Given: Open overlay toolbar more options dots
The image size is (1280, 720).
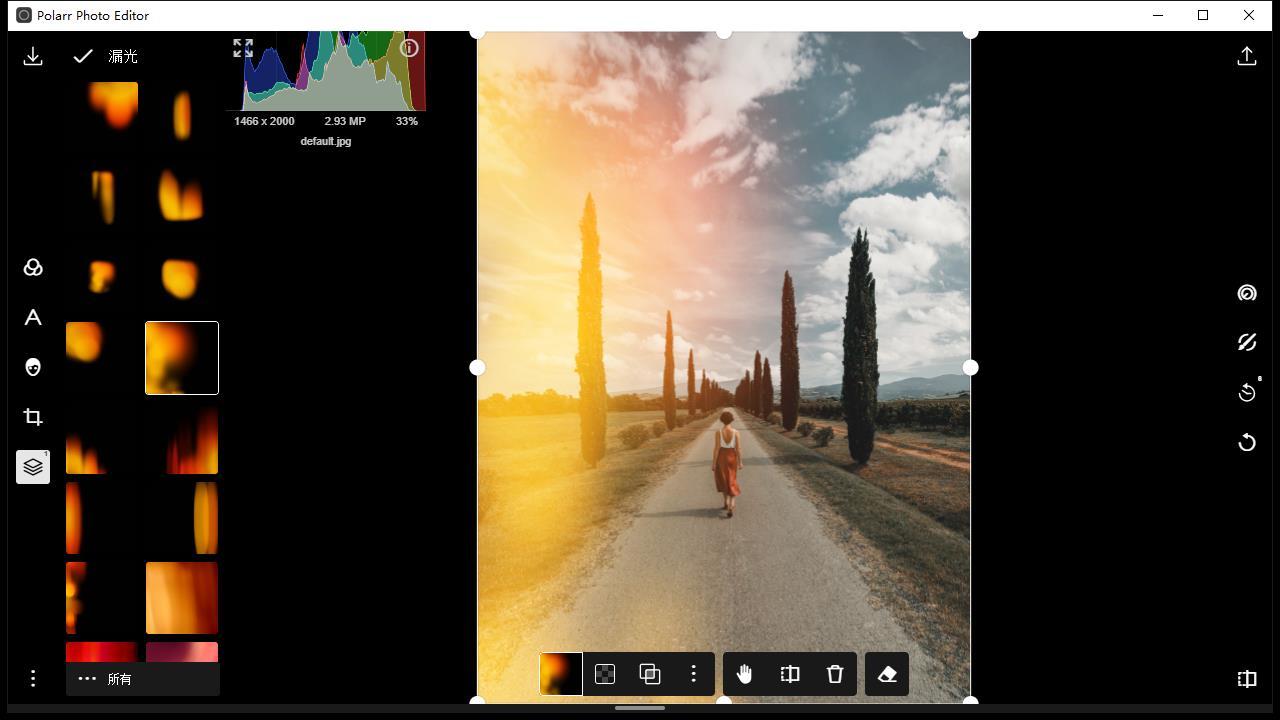Looking at the screenshot, I should click(693, 674).
